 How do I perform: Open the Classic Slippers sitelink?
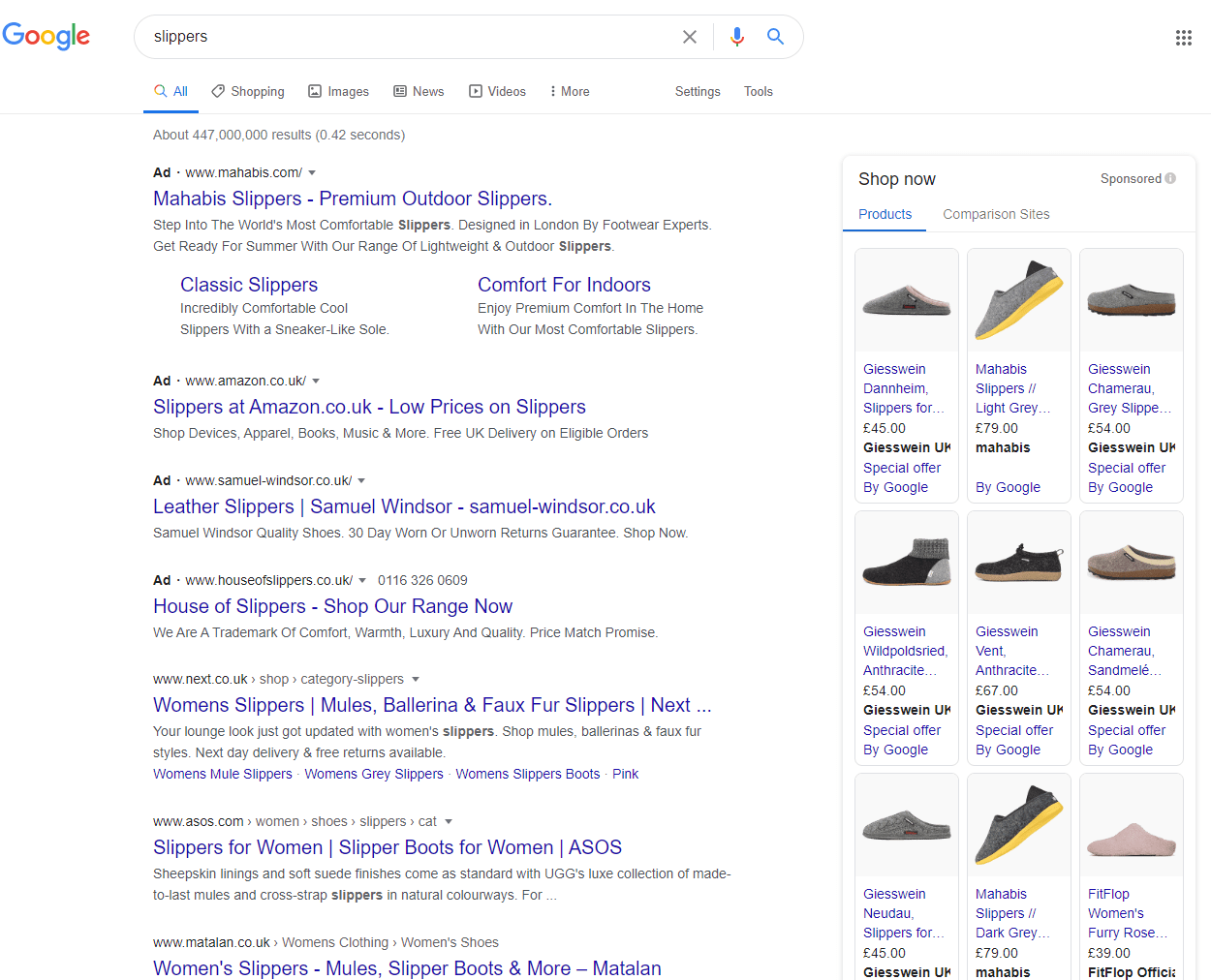coord(249,285)
